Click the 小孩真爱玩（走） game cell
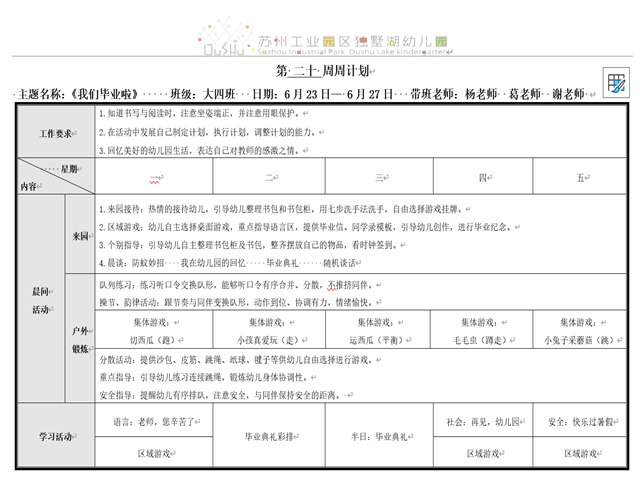 269,330
